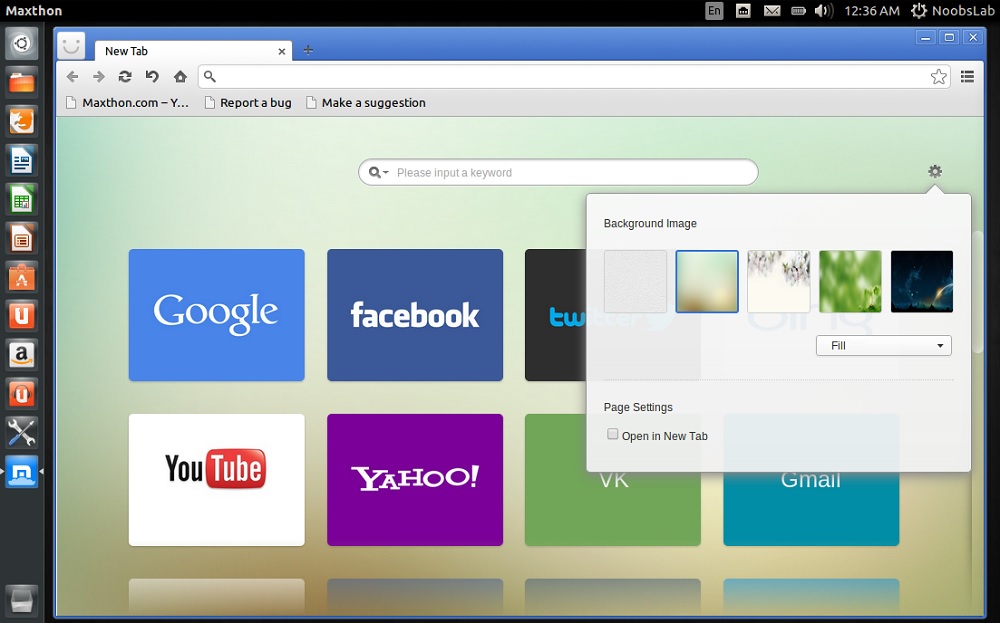
Task: Open the Report a bug bookmark
Action: pyautogui.click(x=248, y=103)
